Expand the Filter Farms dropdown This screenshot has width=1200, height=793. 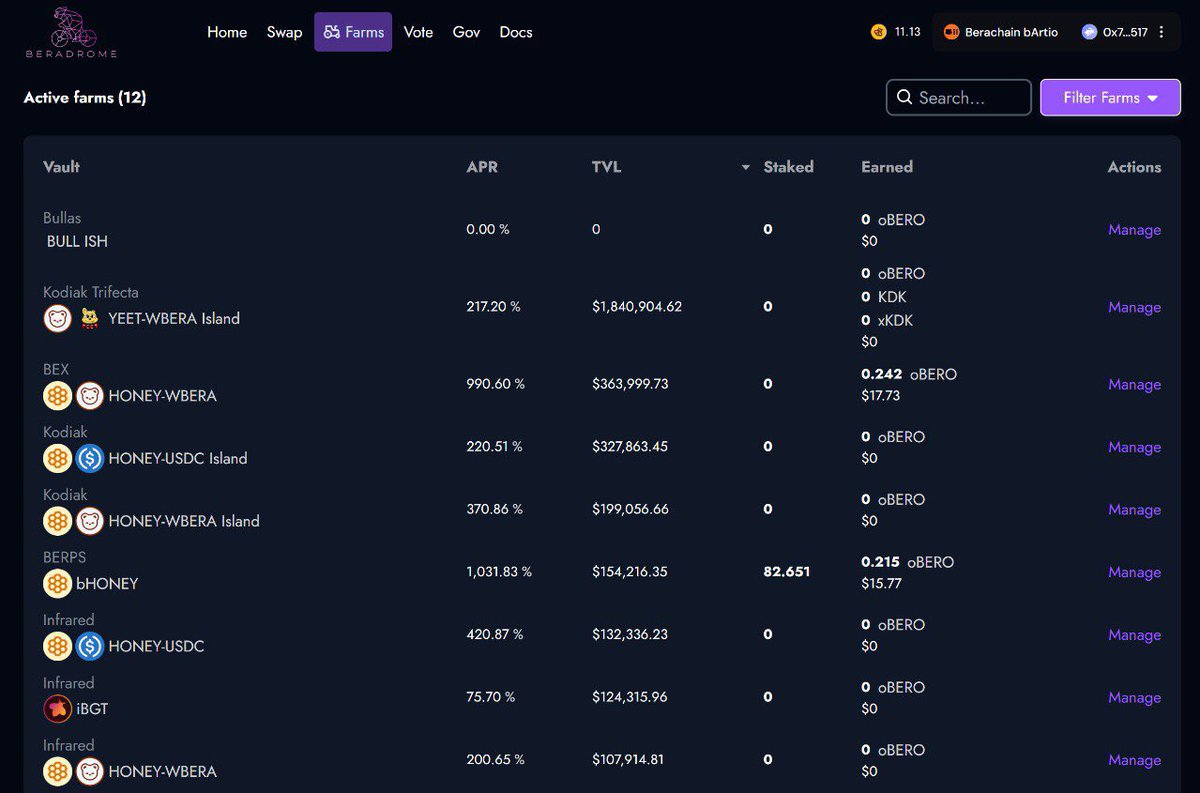pos(1110,98)
